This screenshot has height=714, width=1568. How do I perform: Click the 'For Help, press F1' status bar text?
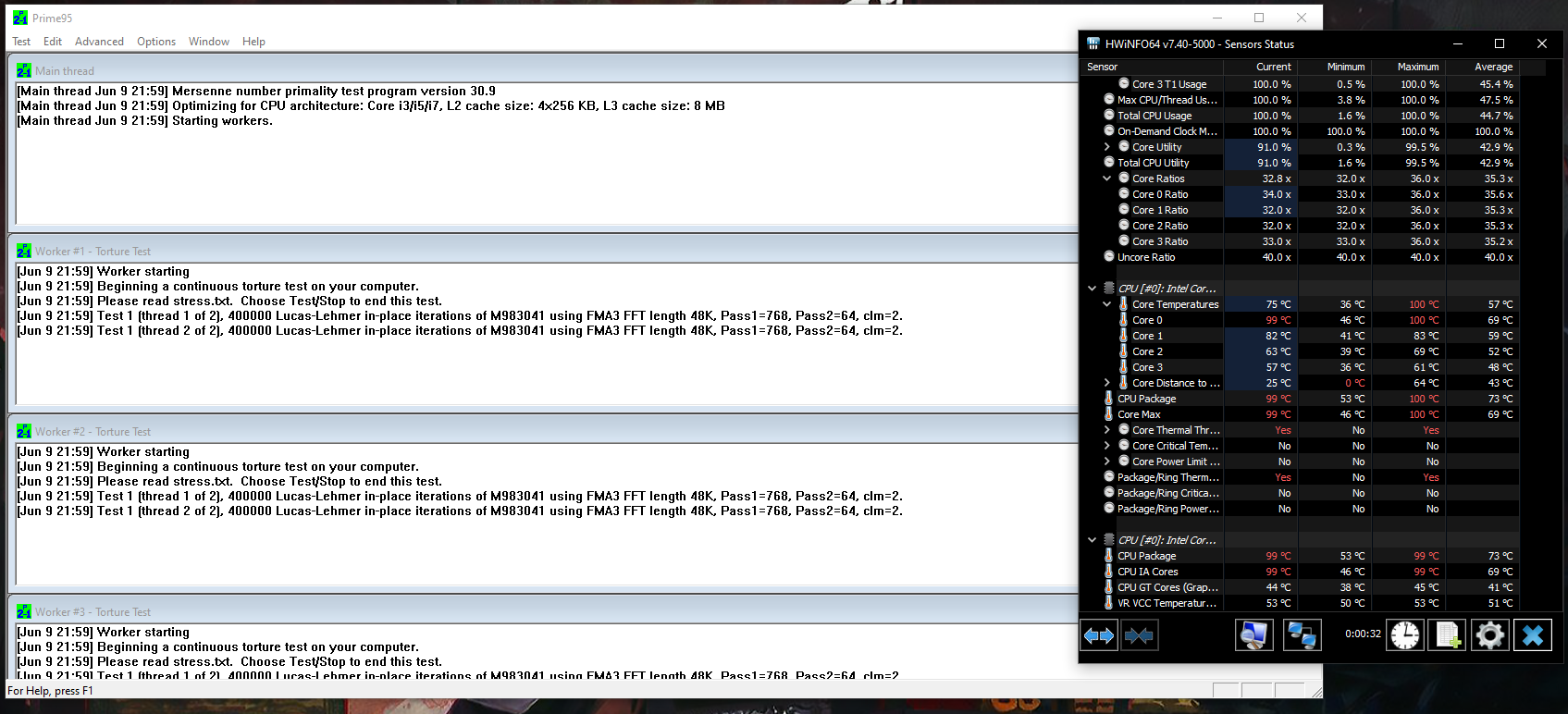coord(50,691)
